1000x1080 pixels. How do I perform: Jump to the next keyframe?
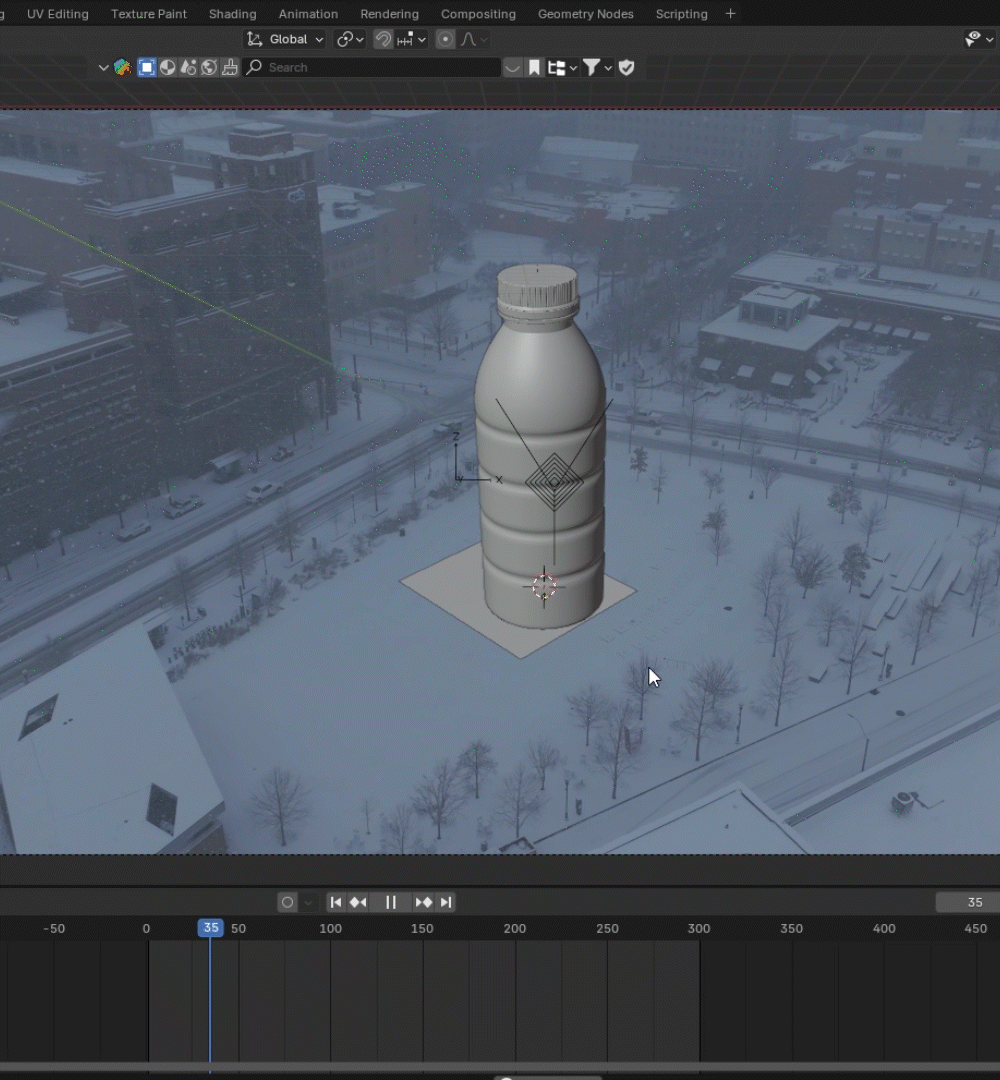(424, 902)
